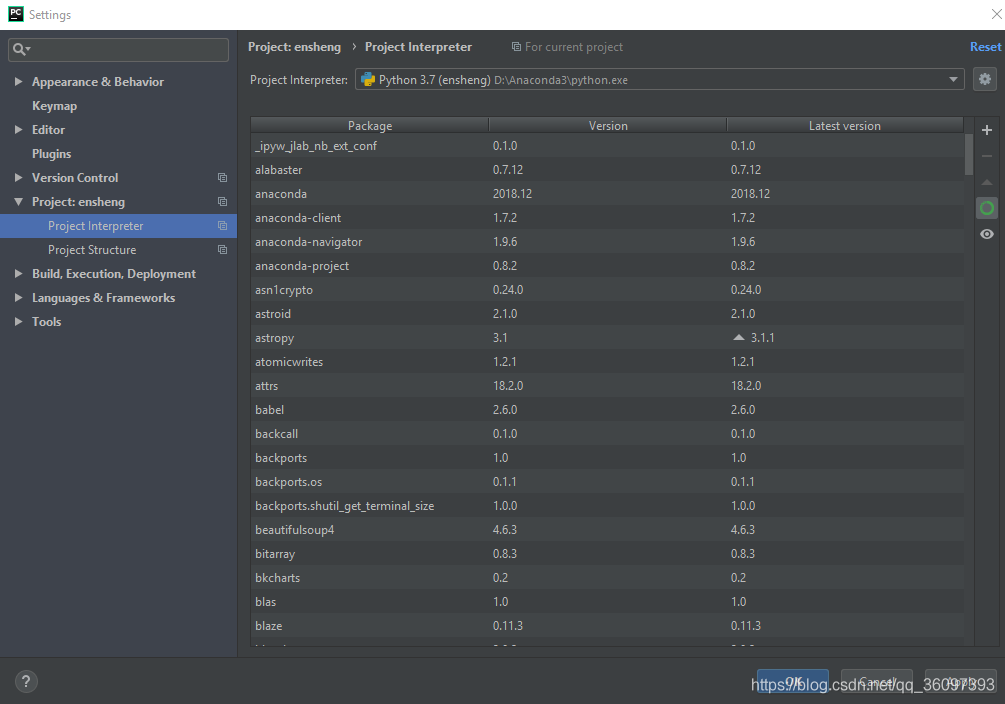Open the Keymap settings page
The width and height of the screenshot is (1005, 704).
coord(54,106)
